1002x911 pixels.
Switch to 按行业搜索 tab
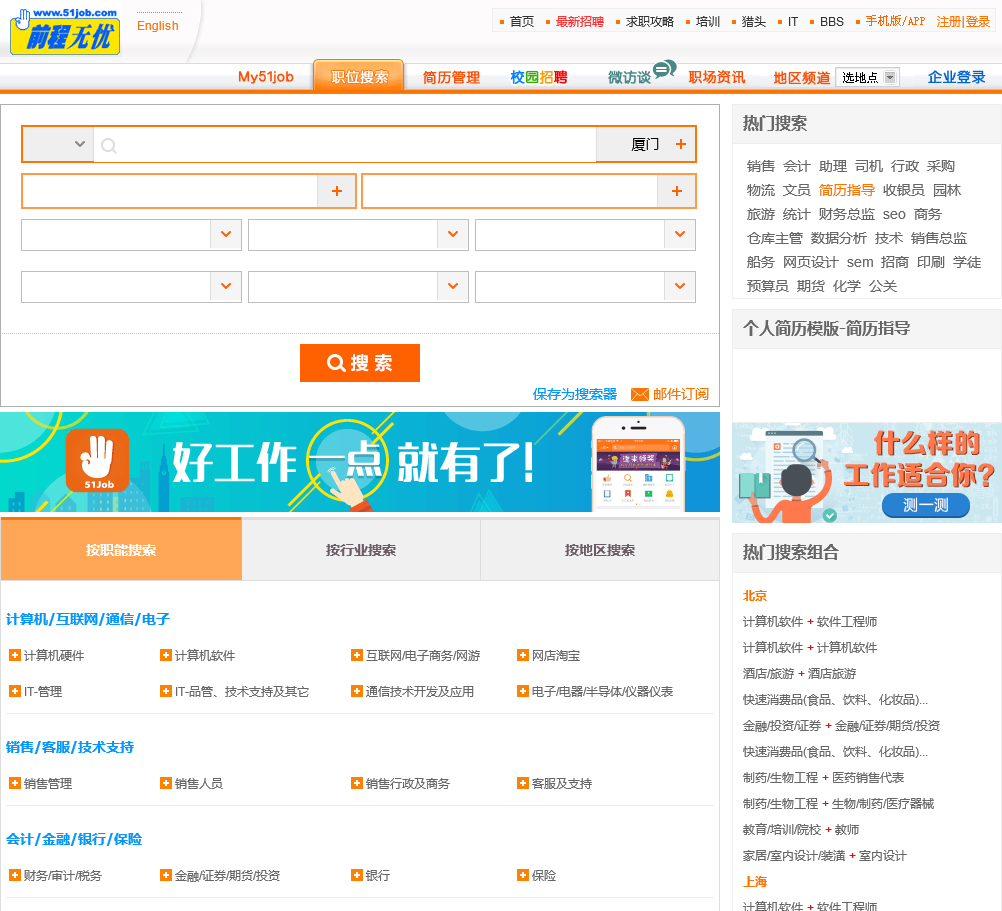(361, 549)
